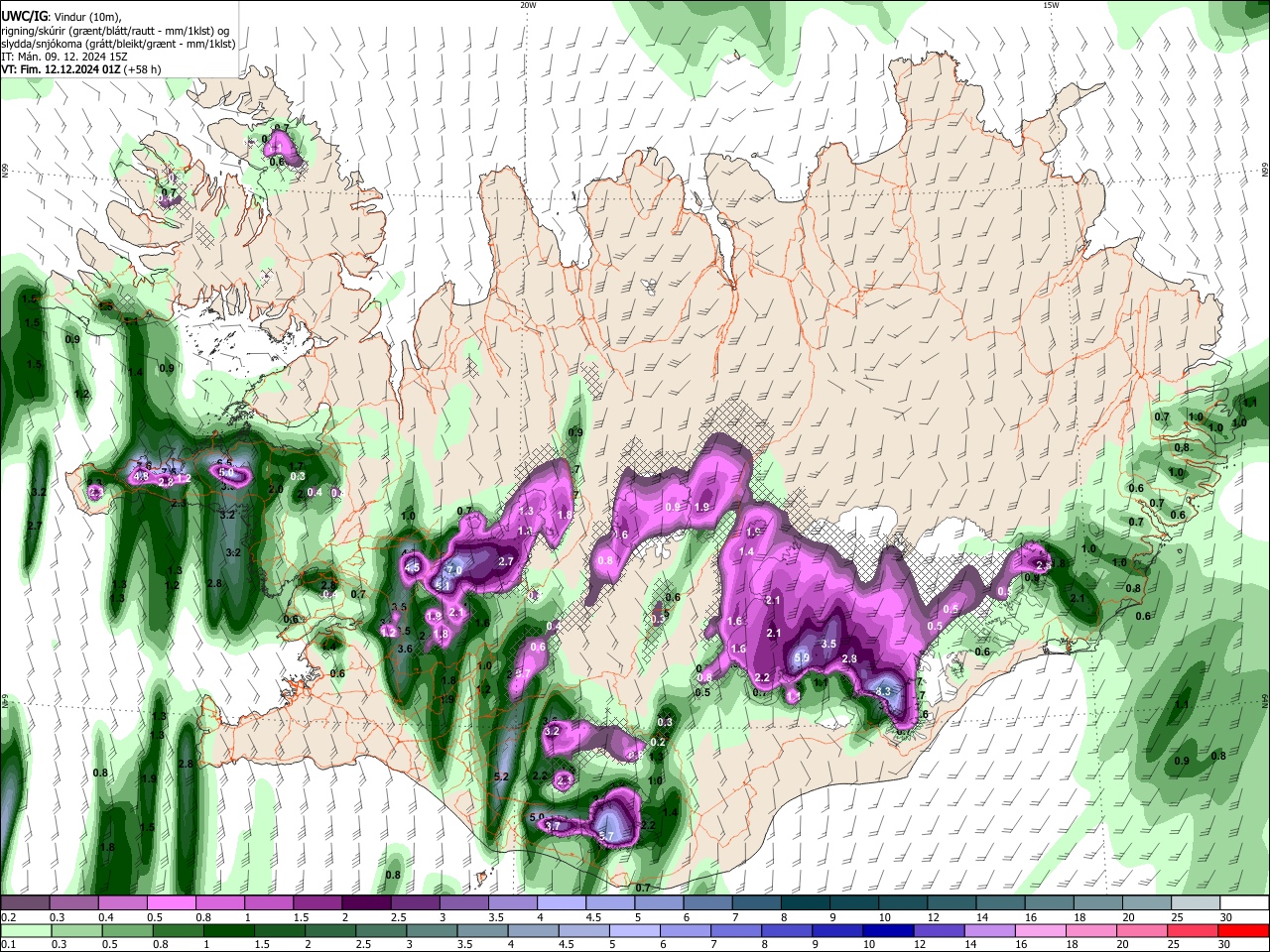Click the 12 label in top legend row

point(934,917)
